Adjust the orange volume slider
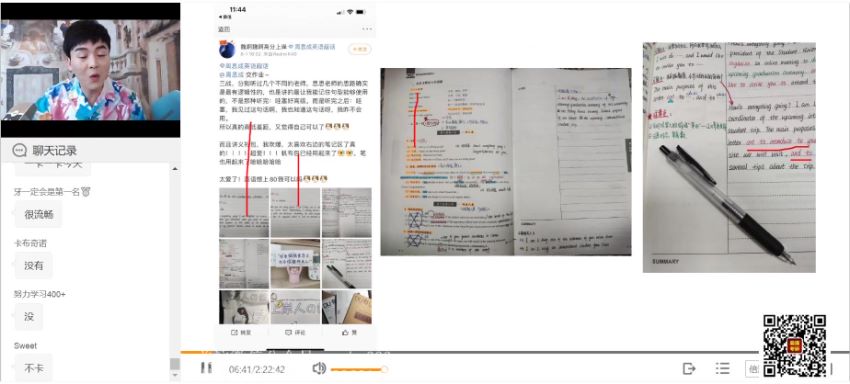850x384 pixels. point(359,369)
